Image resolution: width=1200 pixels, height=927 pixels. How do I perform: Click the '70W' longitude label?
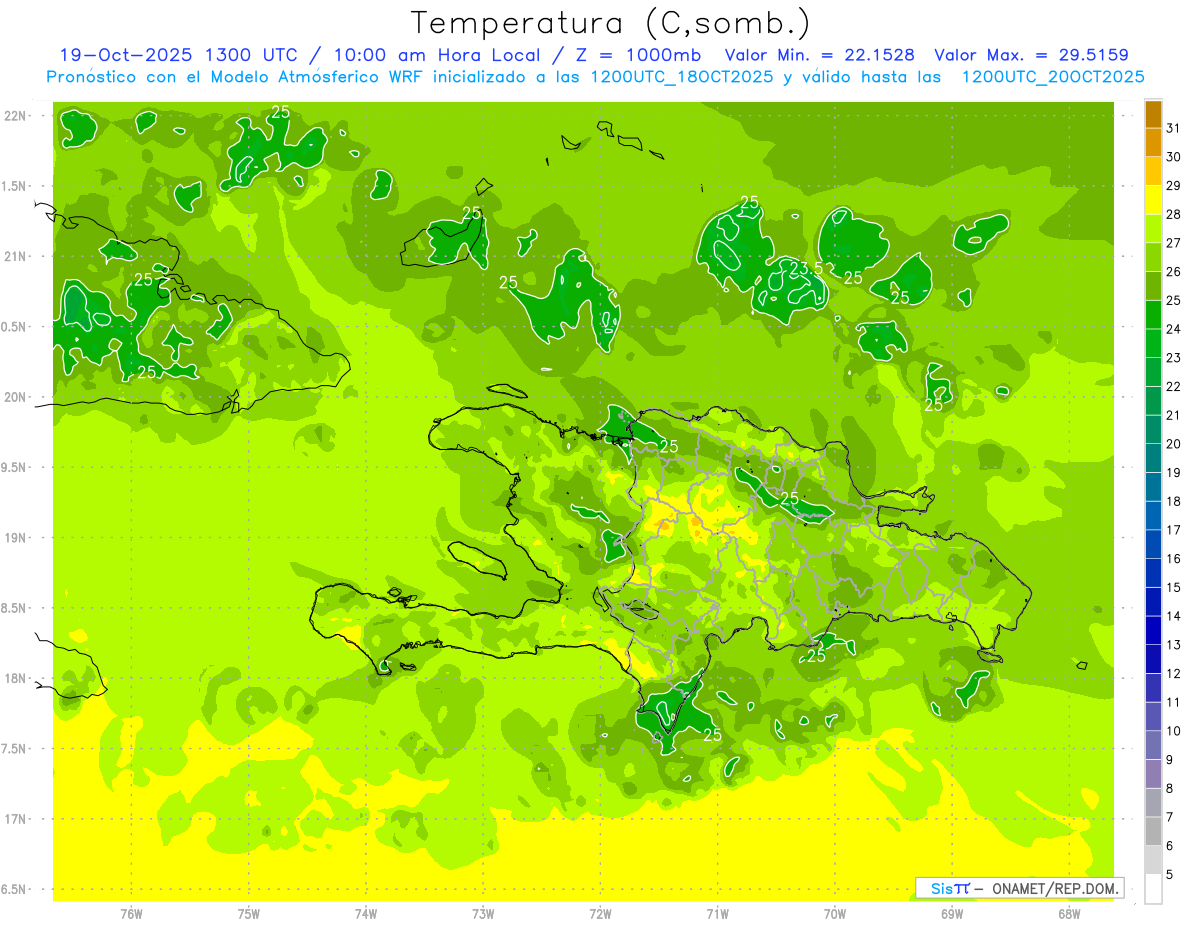(x=835, y=914)
